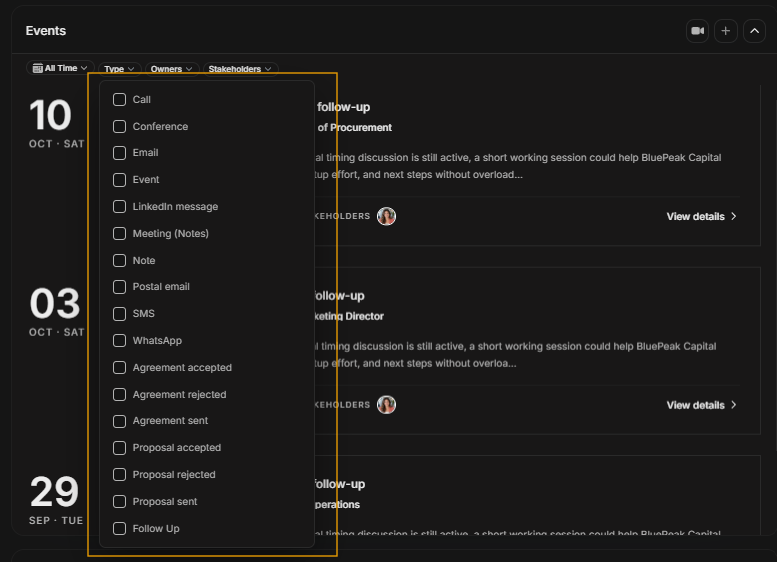
Task: Check the Follow Up checkbox
Action: click(119, 528)
